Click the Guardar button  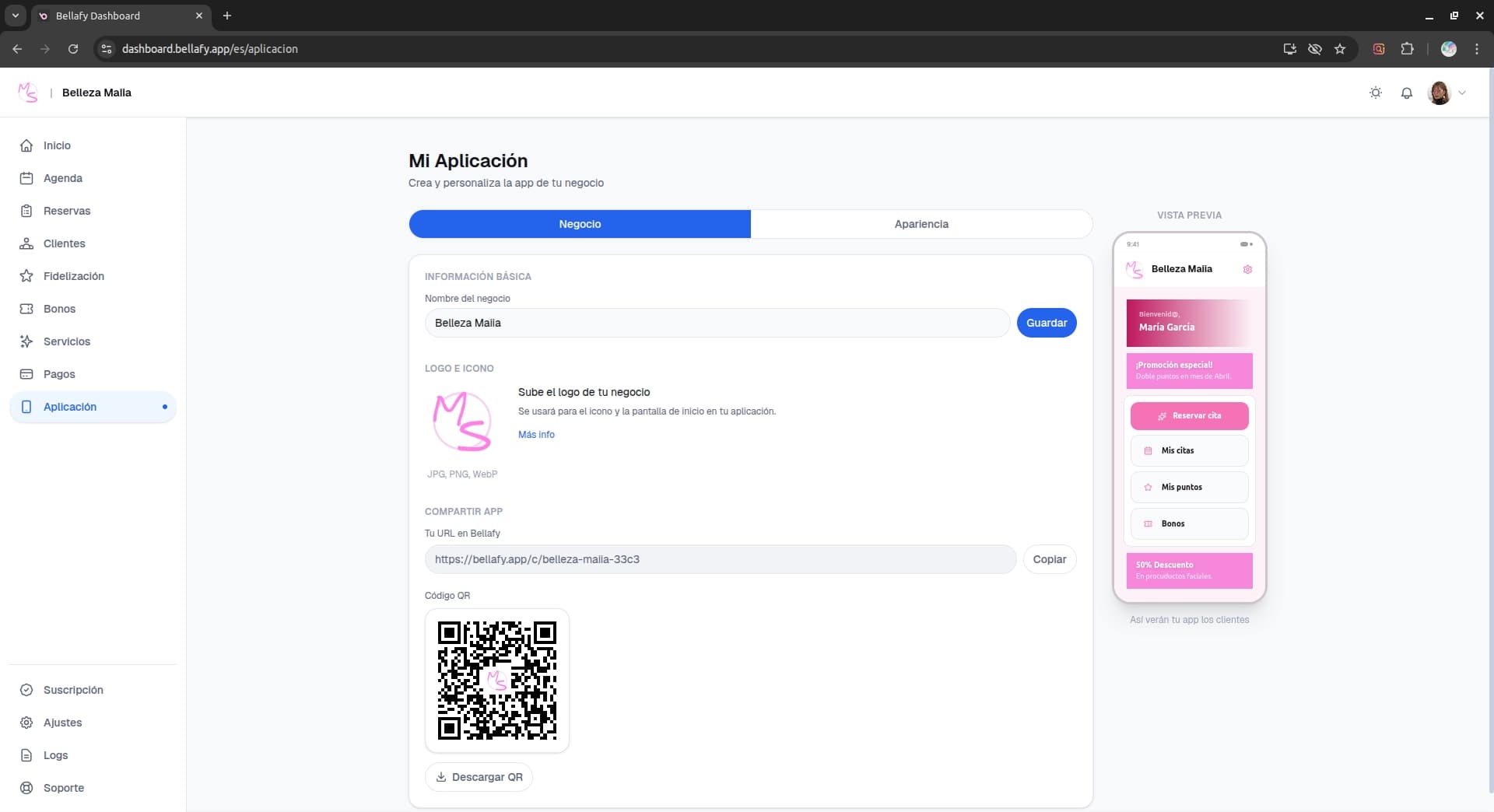point(1047,323)
